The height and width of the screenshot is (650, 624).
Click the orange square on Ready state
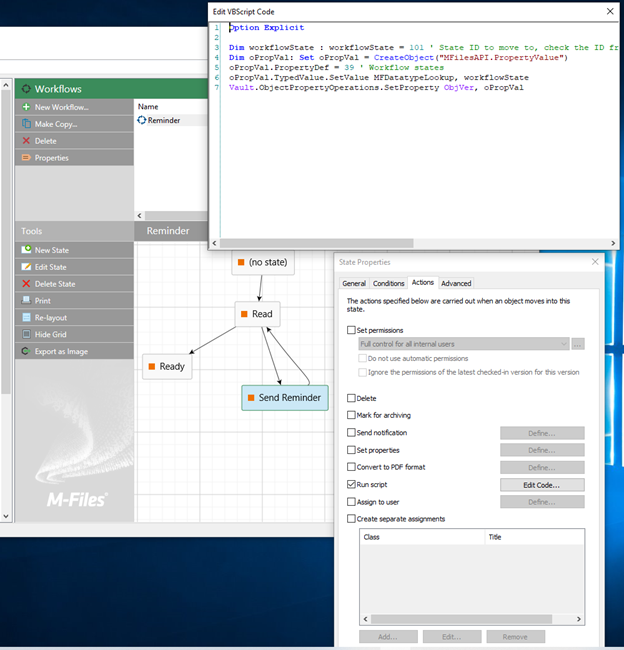click(152, 366)
